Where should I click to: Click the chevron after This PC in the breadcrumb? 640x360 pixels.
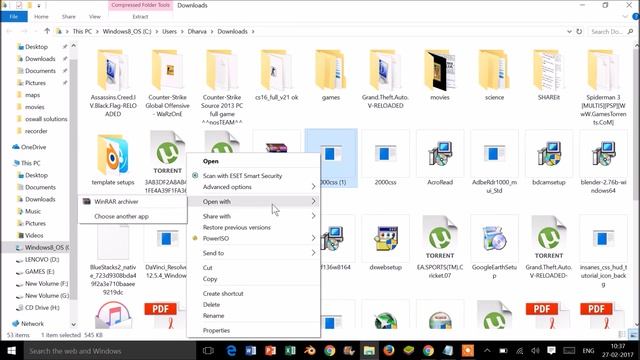click(x=97, y=31)
